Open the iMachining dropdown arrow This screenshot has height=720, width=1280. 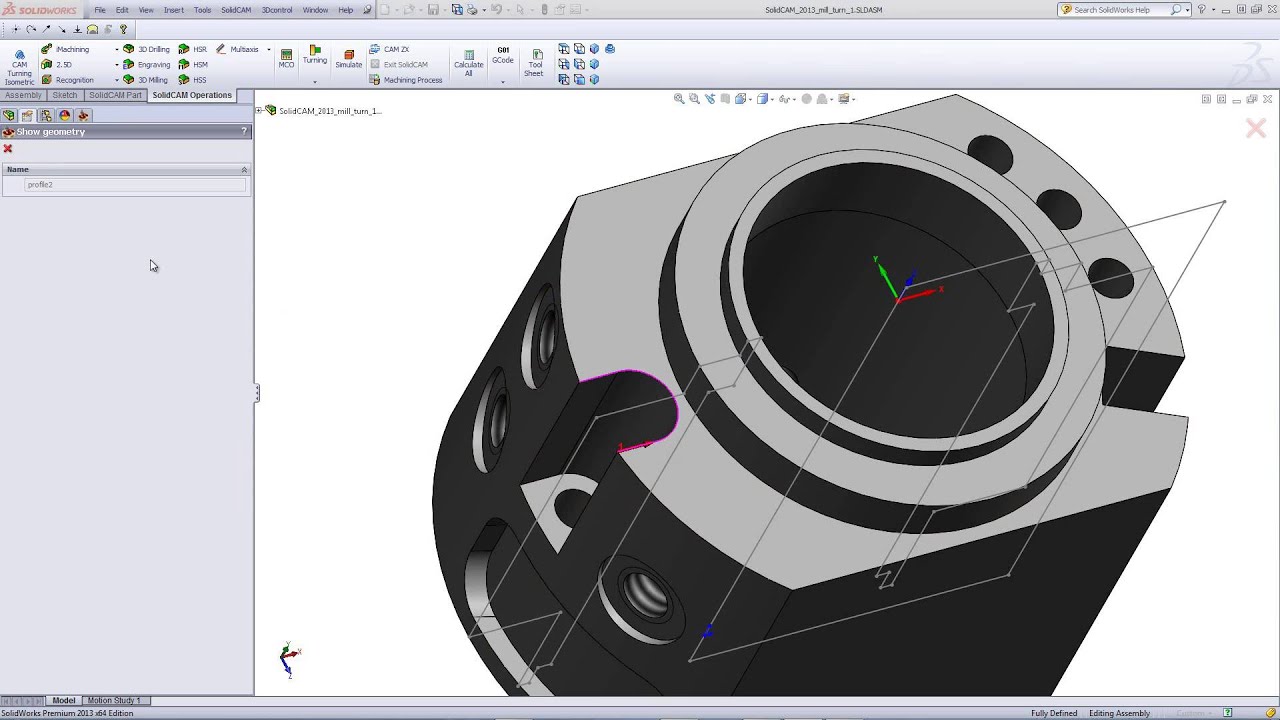pos(117,49)
